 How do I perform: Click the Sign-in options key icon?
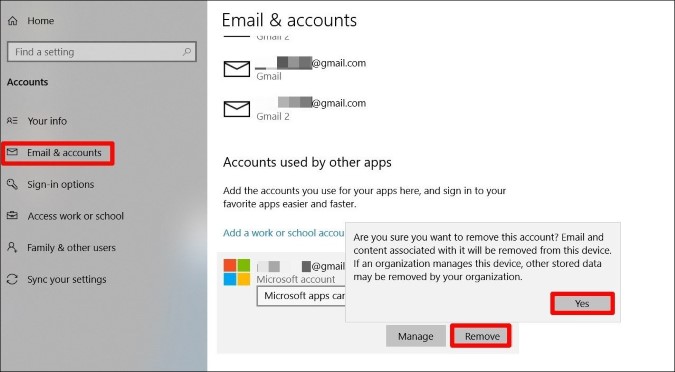12,184
